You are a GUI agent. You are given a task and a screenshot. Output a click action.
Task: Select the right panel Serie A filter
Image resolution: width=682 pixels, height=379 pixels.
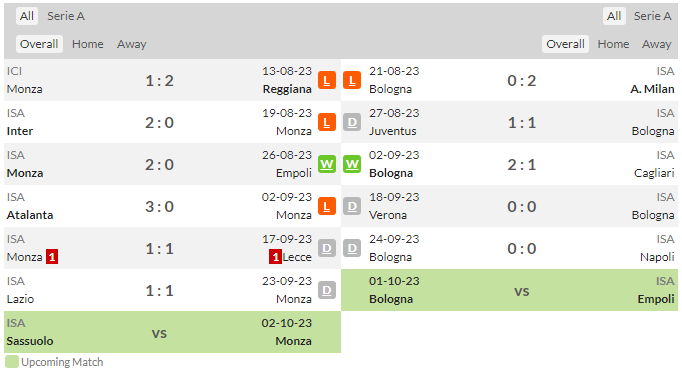(x=652, y=16)
